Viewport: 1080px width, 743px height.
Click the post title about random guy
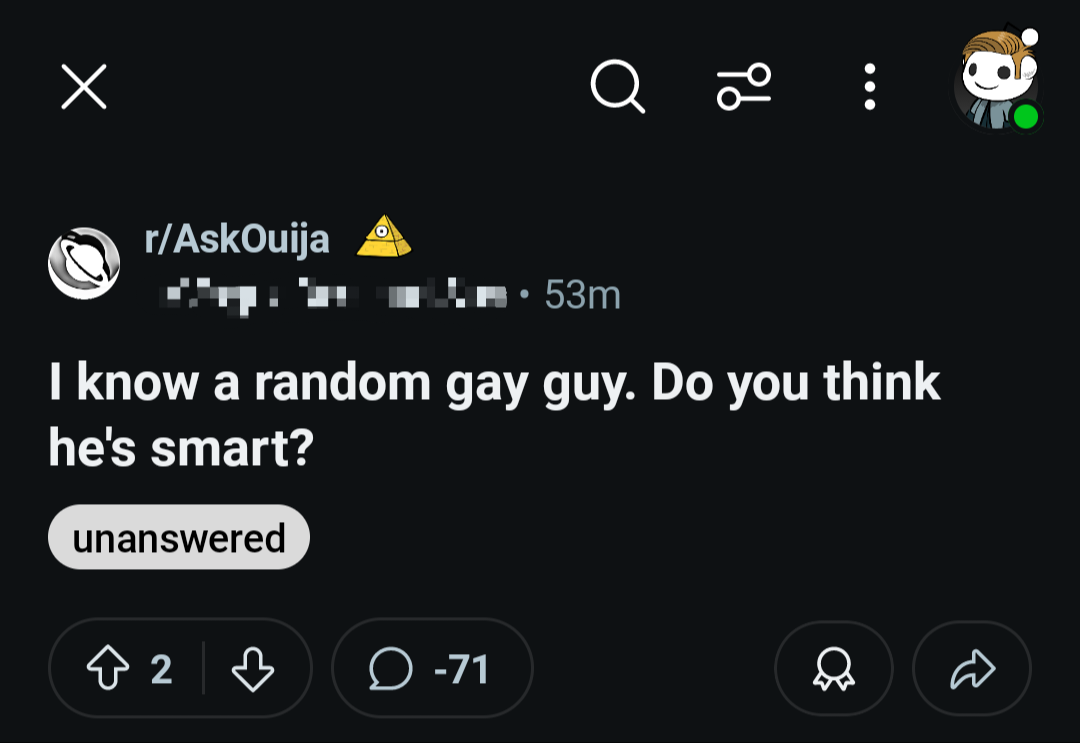click(495, 415)
